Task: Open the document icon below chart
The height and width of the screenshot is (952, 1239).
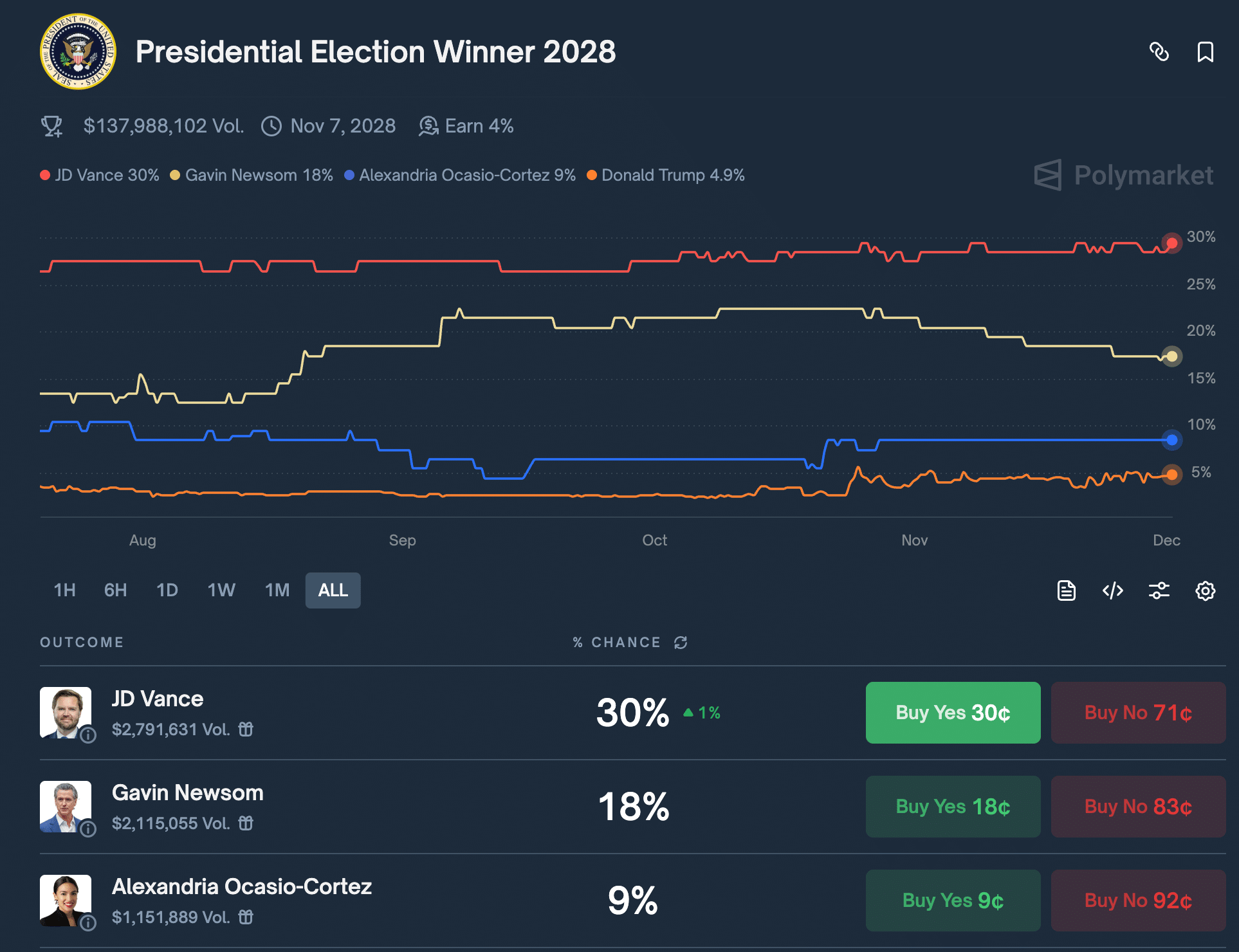Action: [x=1066, y=590]
